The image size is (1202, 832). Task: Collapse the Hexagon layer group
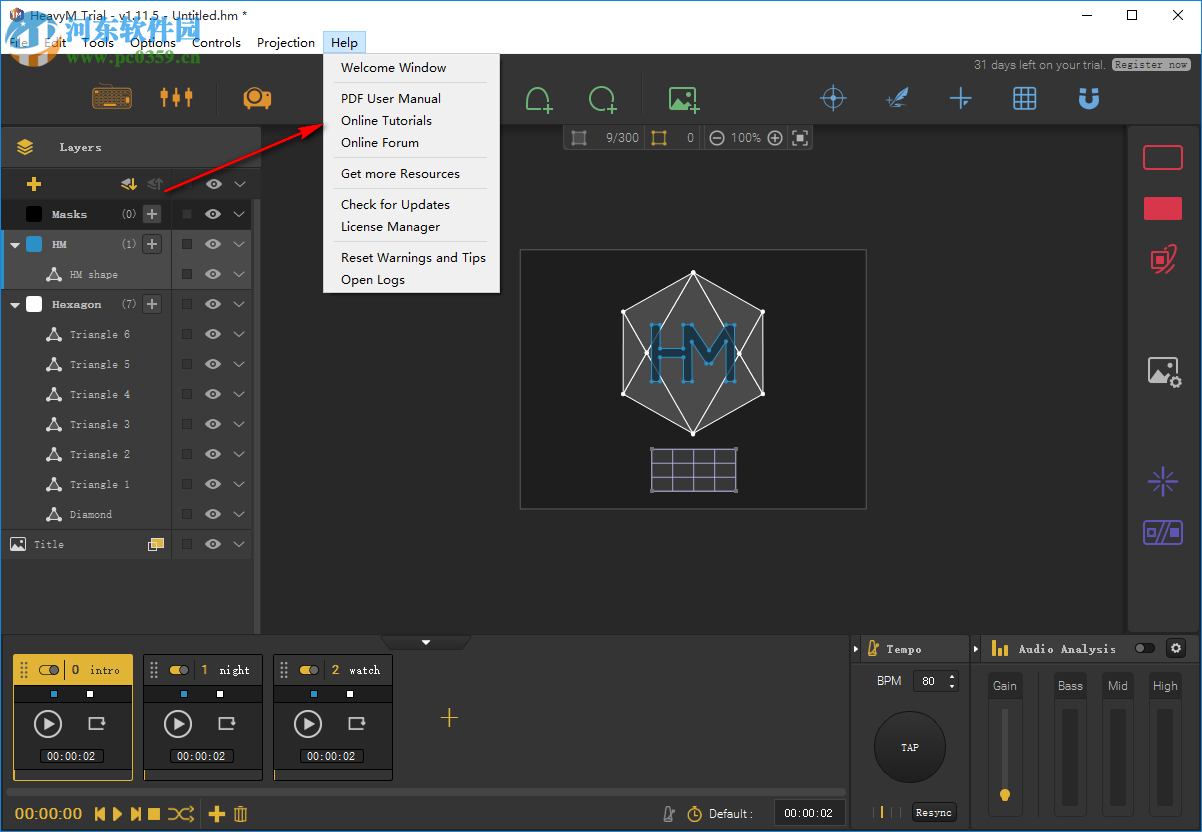tap(15, 304)
